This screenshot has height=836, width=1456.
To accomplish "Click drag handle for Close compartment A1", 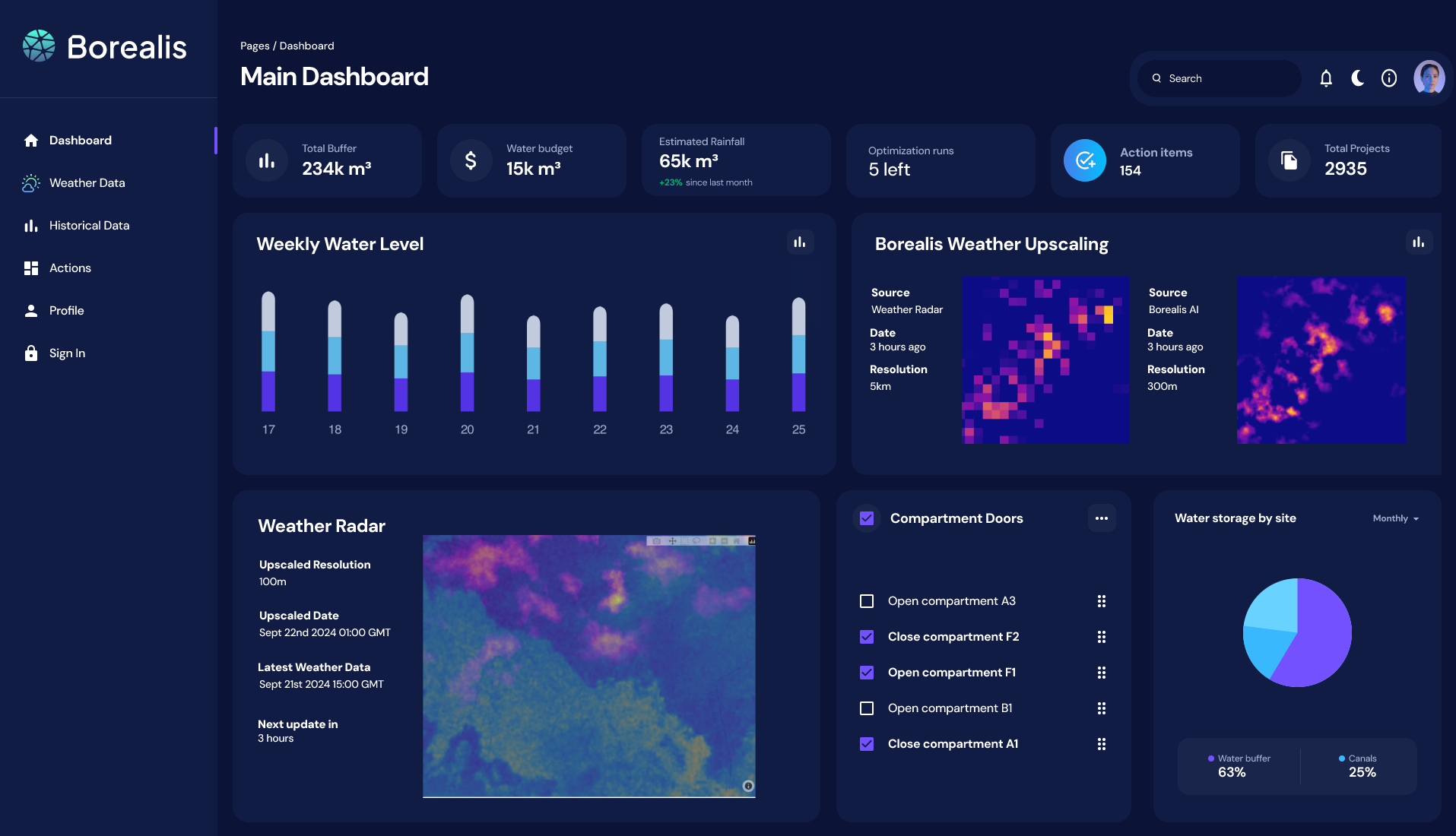I will [1102, 744].
